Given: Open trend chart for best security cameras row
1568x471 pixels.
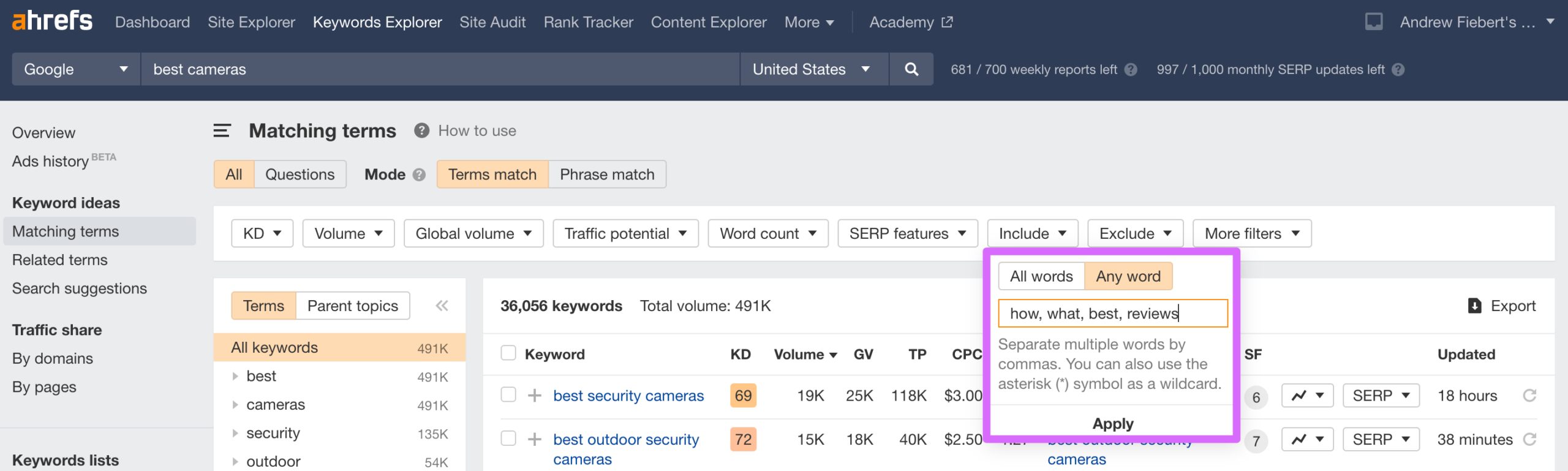Looking at the screenshot, I should click(x=1307, y=396).
